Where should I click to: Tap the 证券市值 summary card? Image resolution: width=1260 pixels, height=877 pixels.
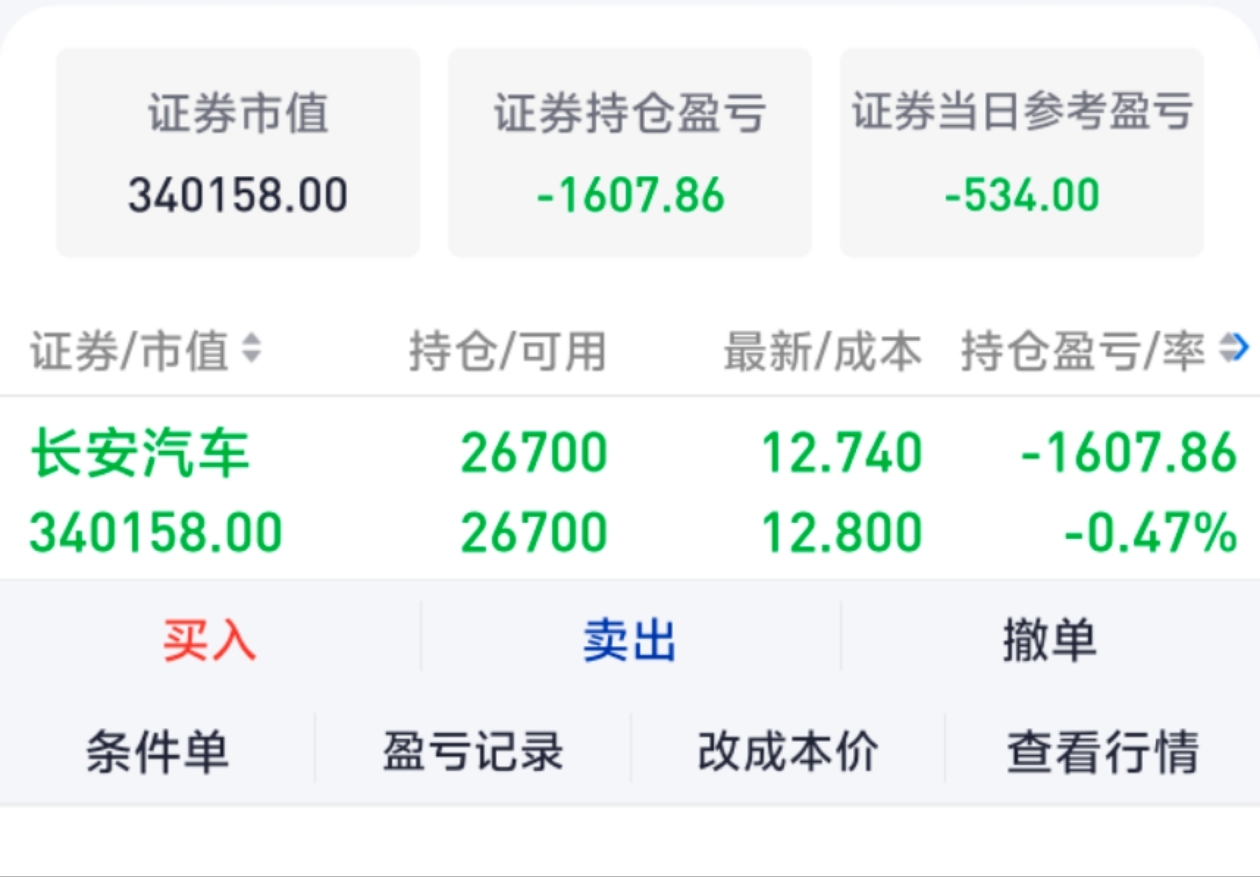point(238,152)
